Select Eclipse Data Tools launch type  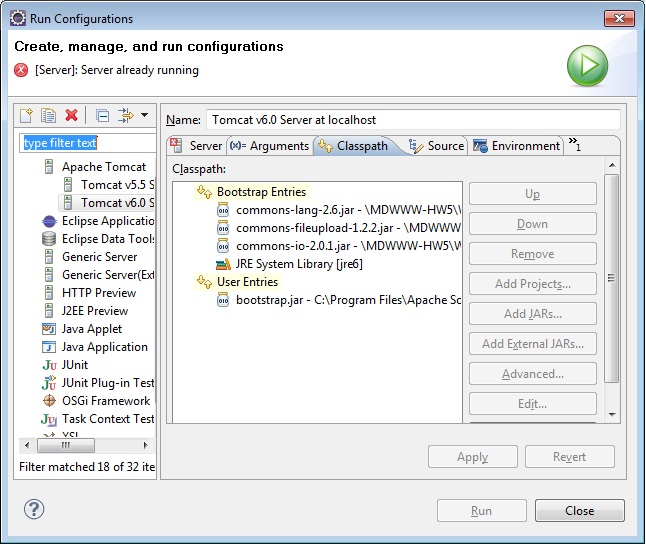click(108, 239)
